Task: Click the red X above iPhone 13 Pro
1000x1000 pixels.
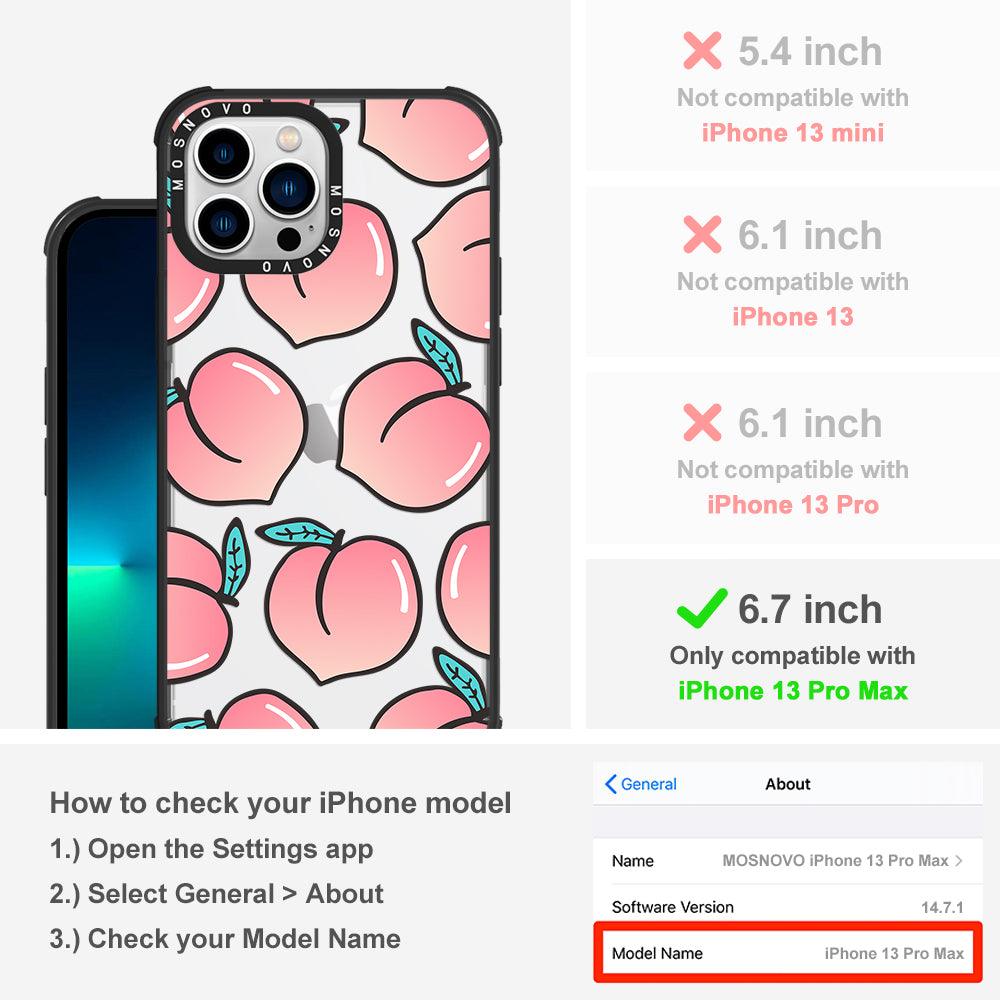Action: [x=702, y=422]
